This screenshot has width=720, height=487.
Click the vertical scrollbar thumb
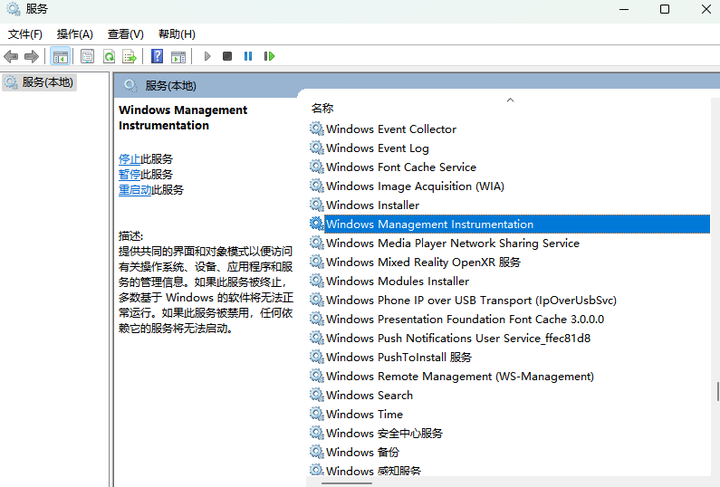(718, 392)
